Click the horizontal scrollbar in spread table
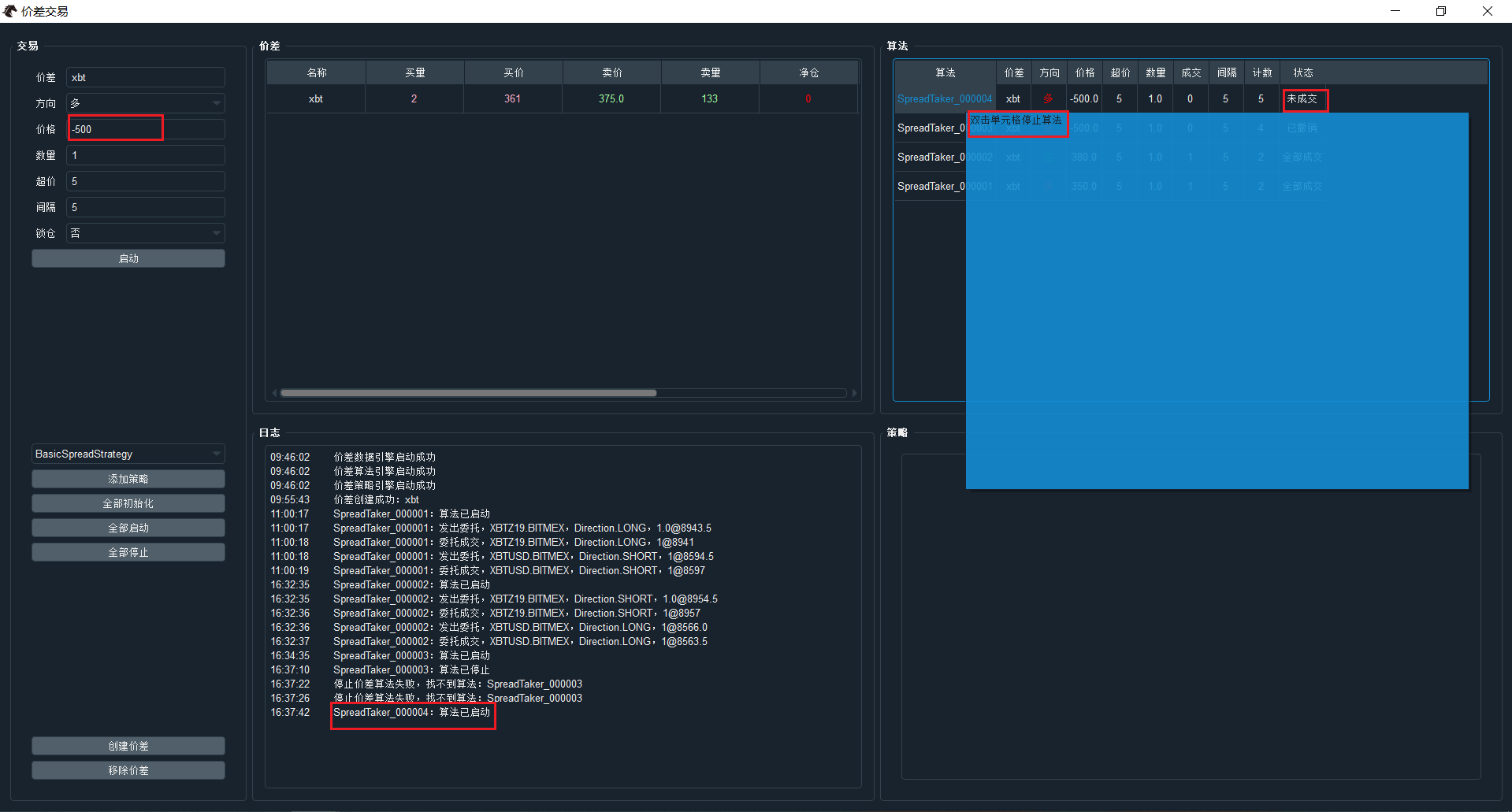The height and width of the screenshot is (812, 1512). 468,393
